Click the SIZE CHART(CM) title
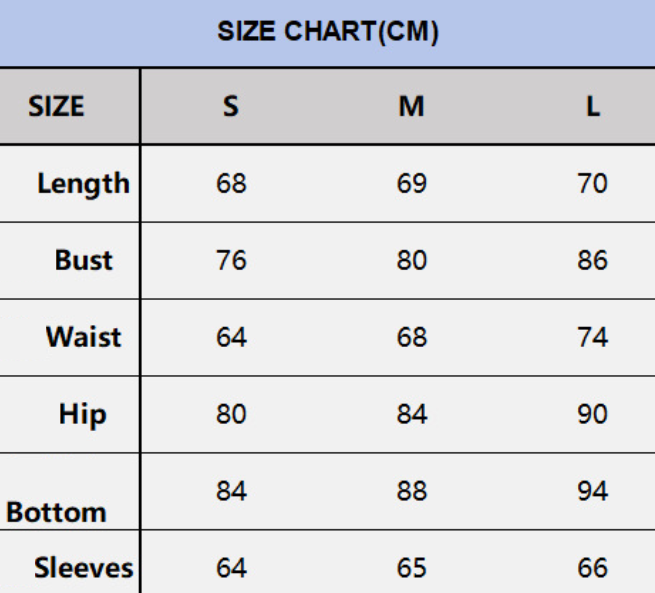Image resolution: width=655 pixels, height=593 pixels. click(x=328, y=31)
